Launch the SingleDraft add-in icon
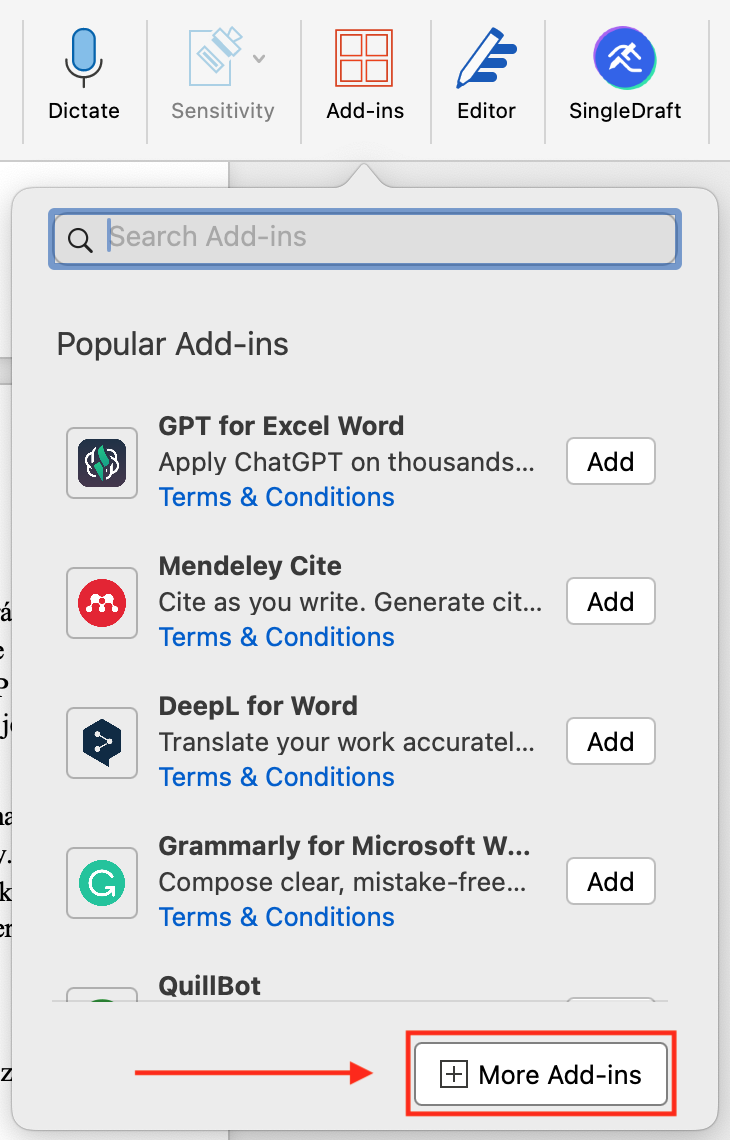Image resolution: width=730 pixels, height=1140 pixels. pos(625,57)
